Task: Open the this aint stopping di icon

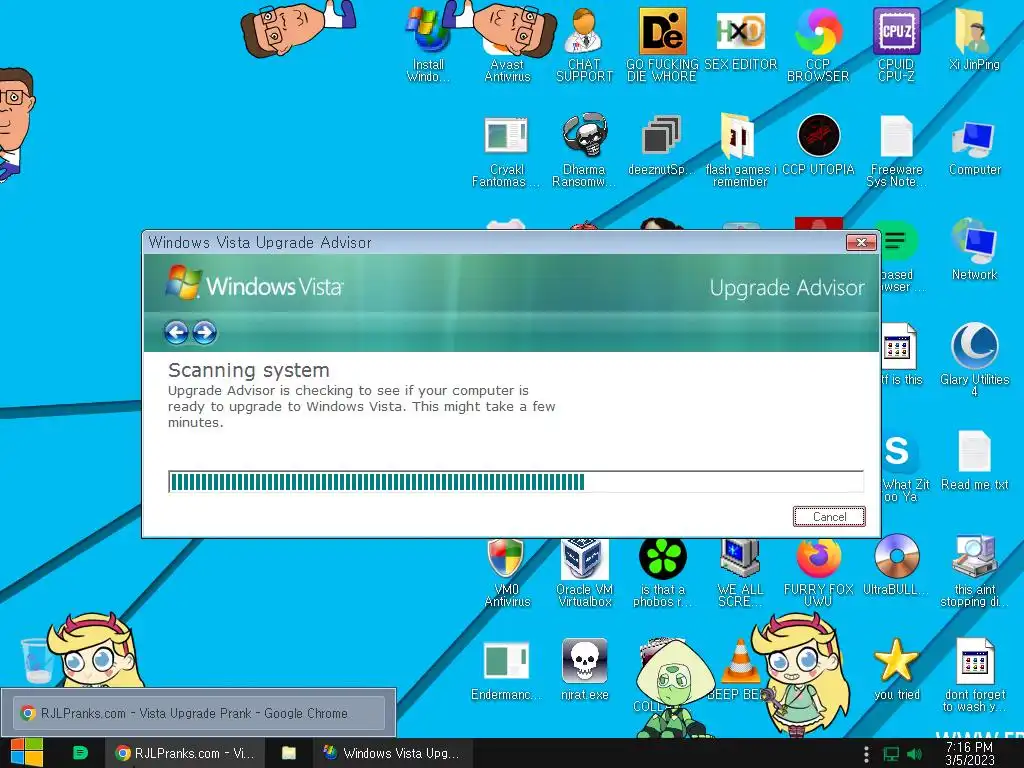Action: (x=974, y=571)
